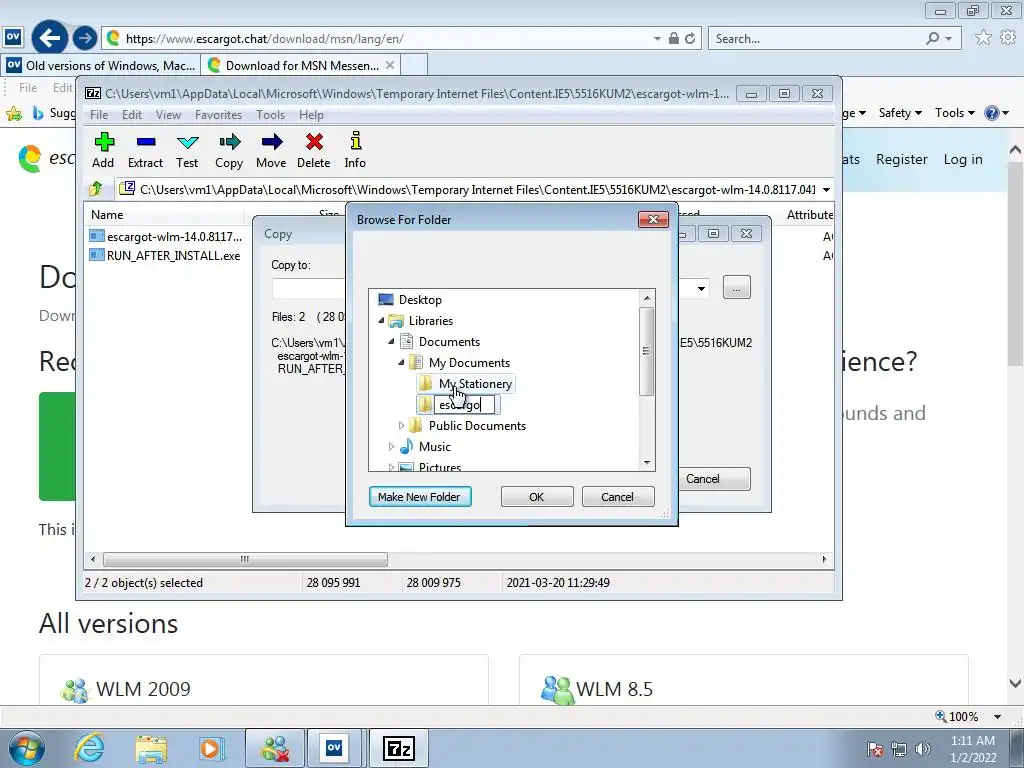Collapse the Documents tree node
The height and width of the screenshot is (768, 1024).
tap(391, 342)
